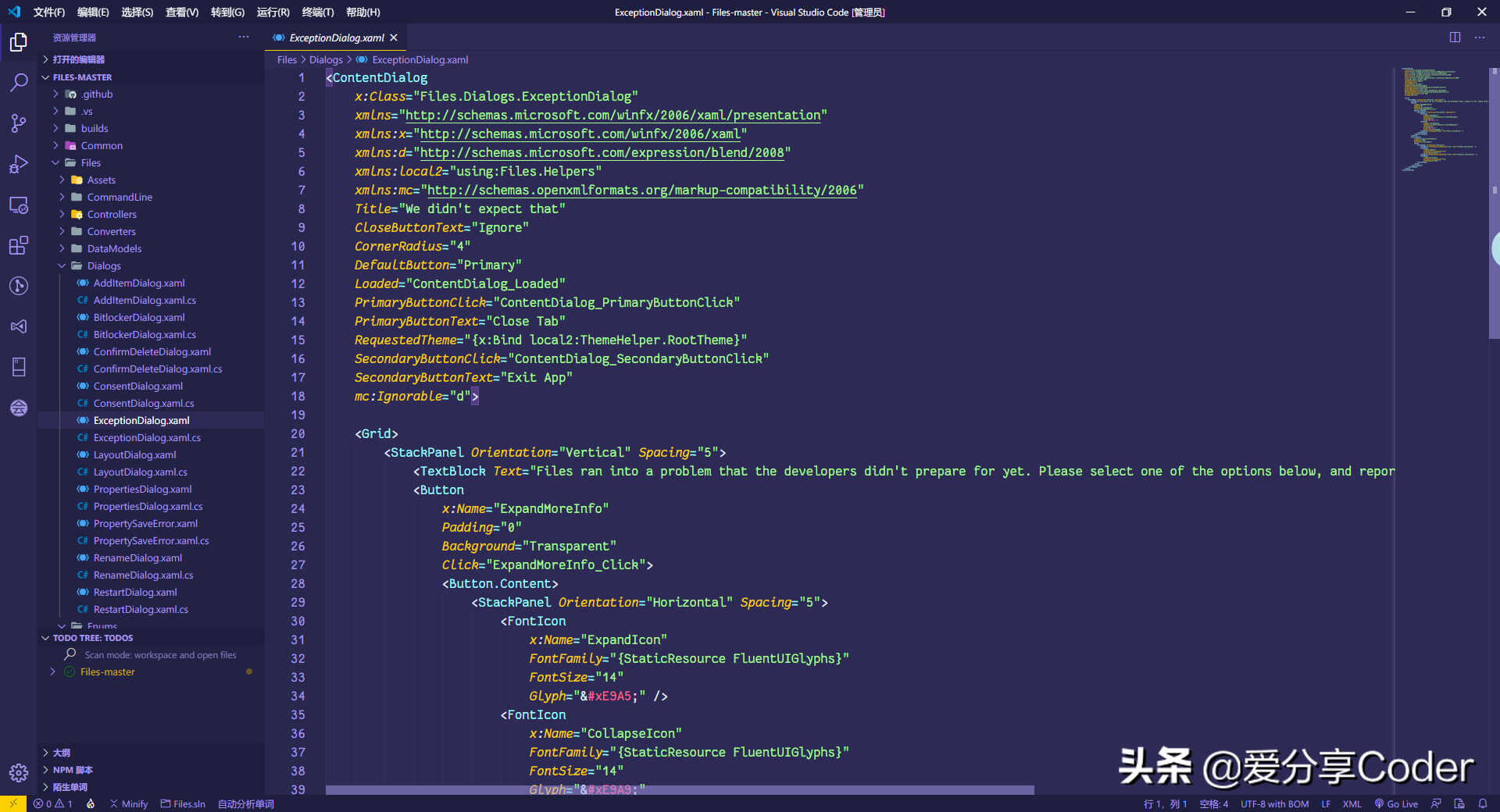Click the notifications bell in status bar
This screenshot has width=1500, height=812.
click(1482, 803)
